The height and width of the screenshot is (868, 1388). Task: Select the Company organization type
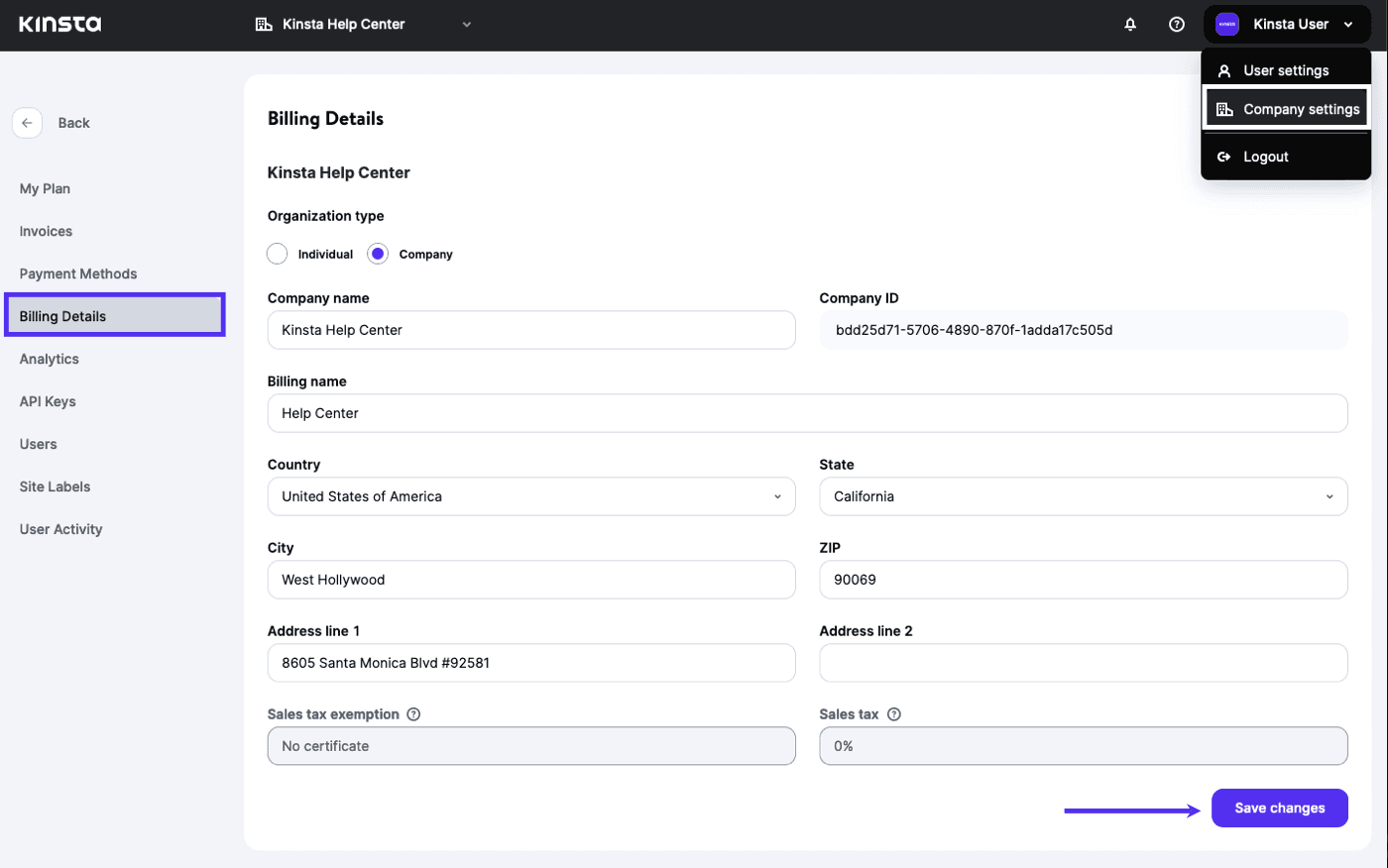pyautogui.click(x=377, y=253)
